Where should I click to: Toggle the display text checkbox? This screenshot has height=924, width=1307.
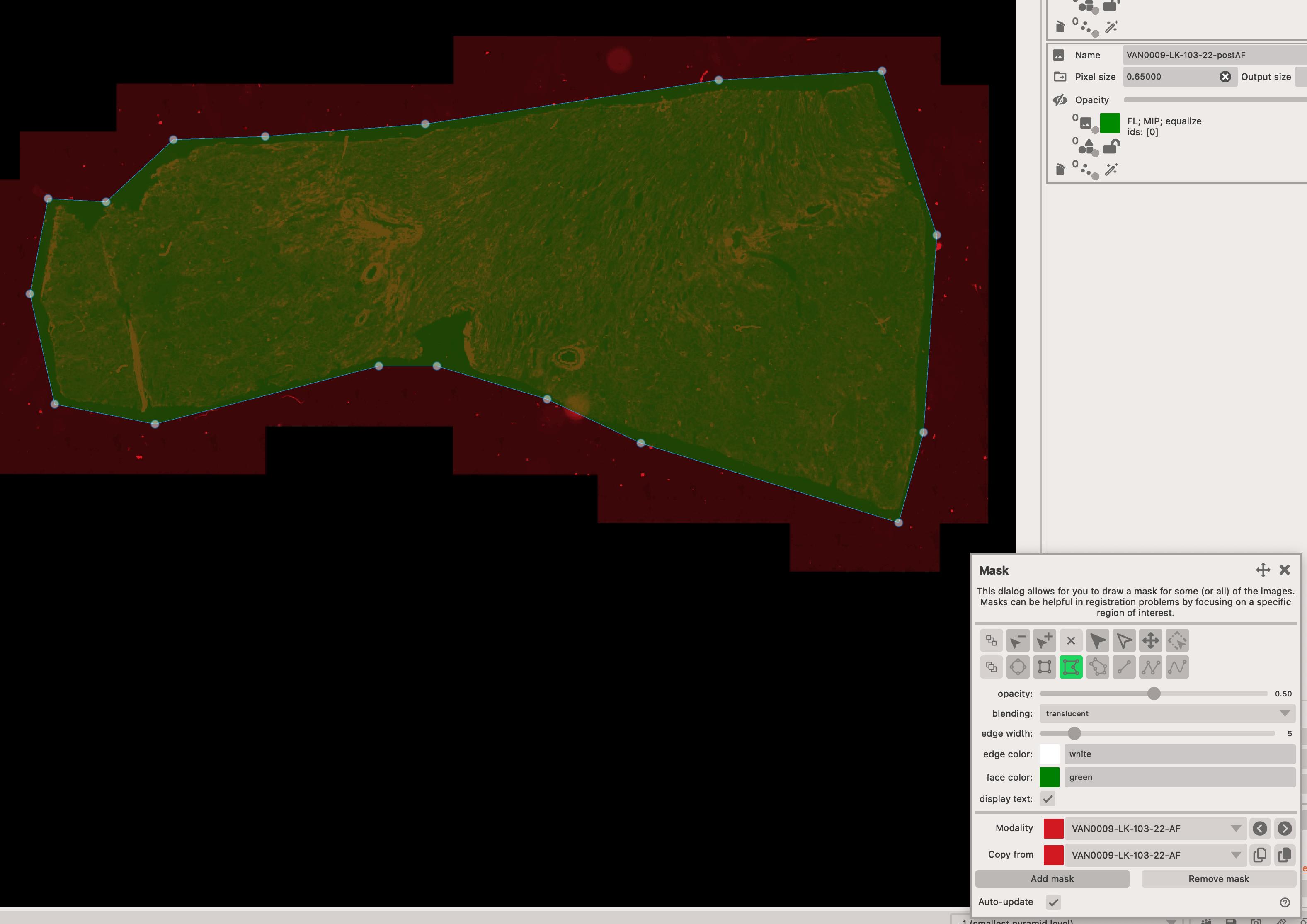coord(1048,799)
